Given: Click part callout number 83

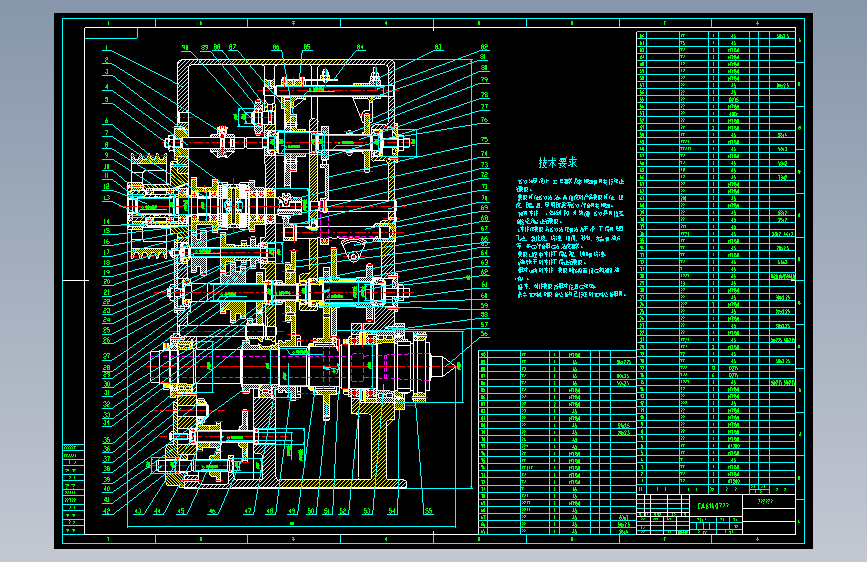Looking at the screenshot, I should [438, 48].
